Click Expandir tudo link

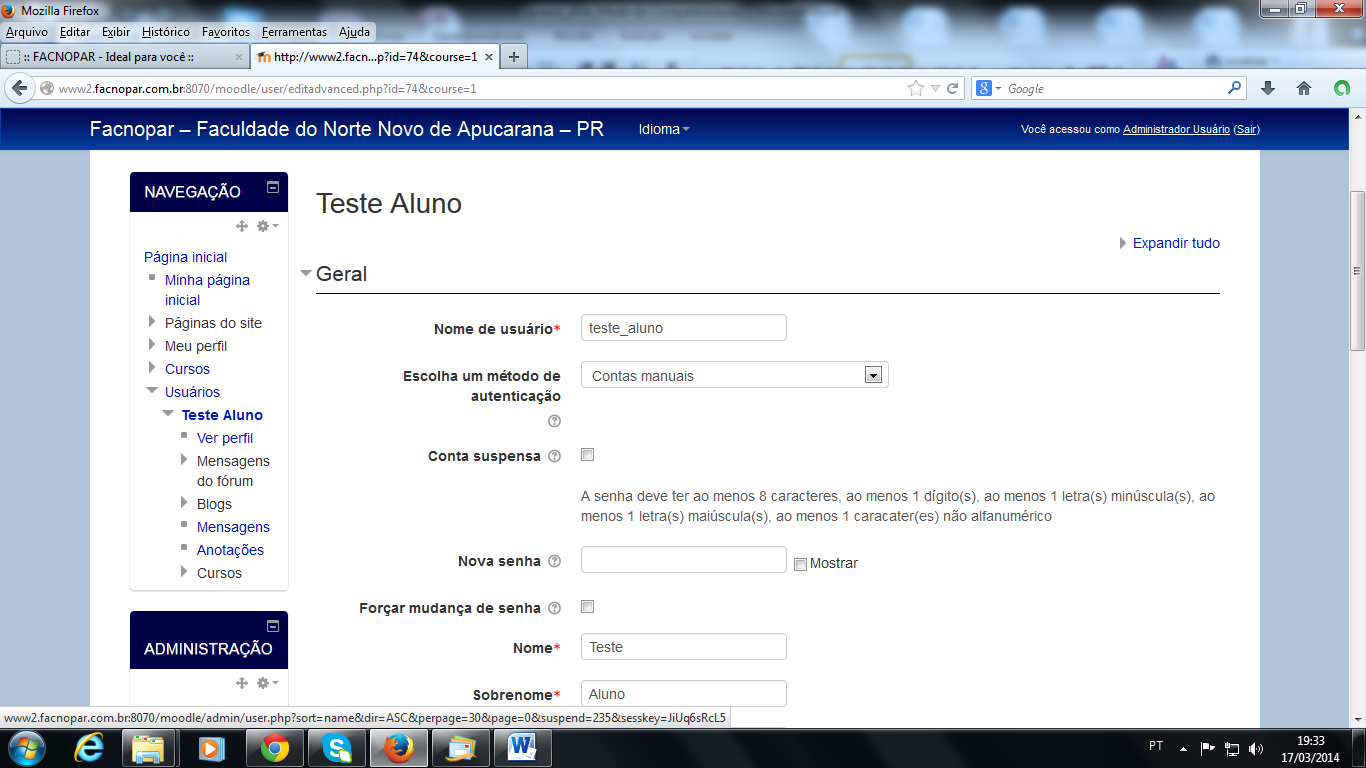click(x=1176, y=243)
